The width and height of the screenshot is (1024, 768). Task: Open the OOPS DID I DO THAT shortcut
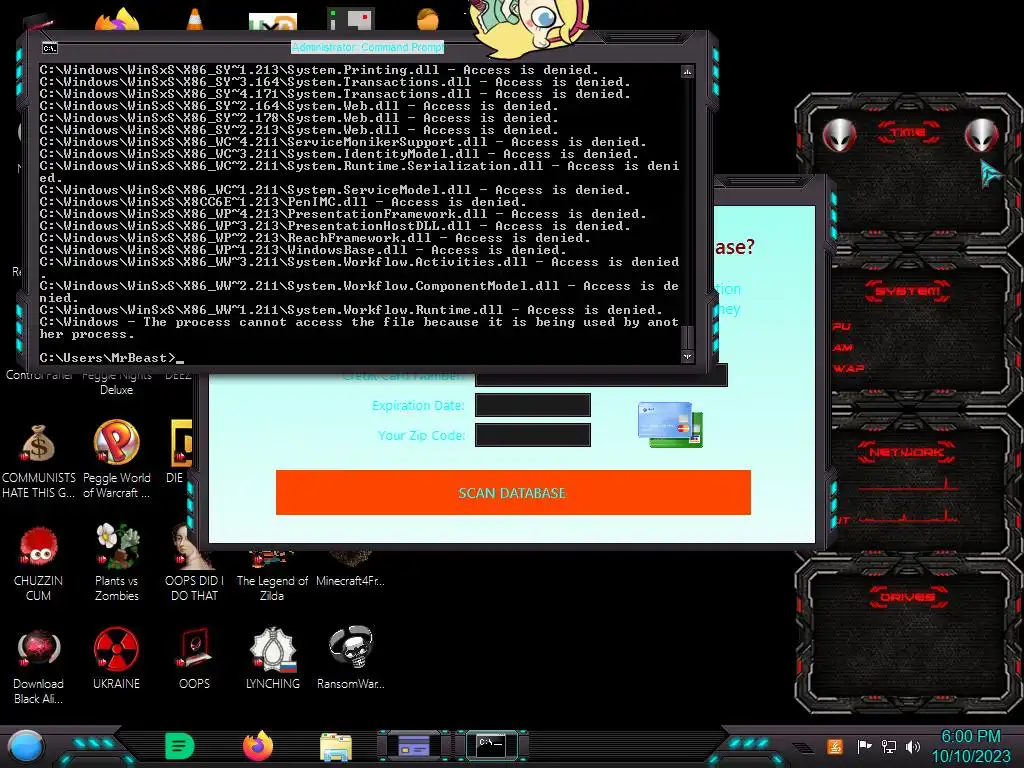coord(194,563)
